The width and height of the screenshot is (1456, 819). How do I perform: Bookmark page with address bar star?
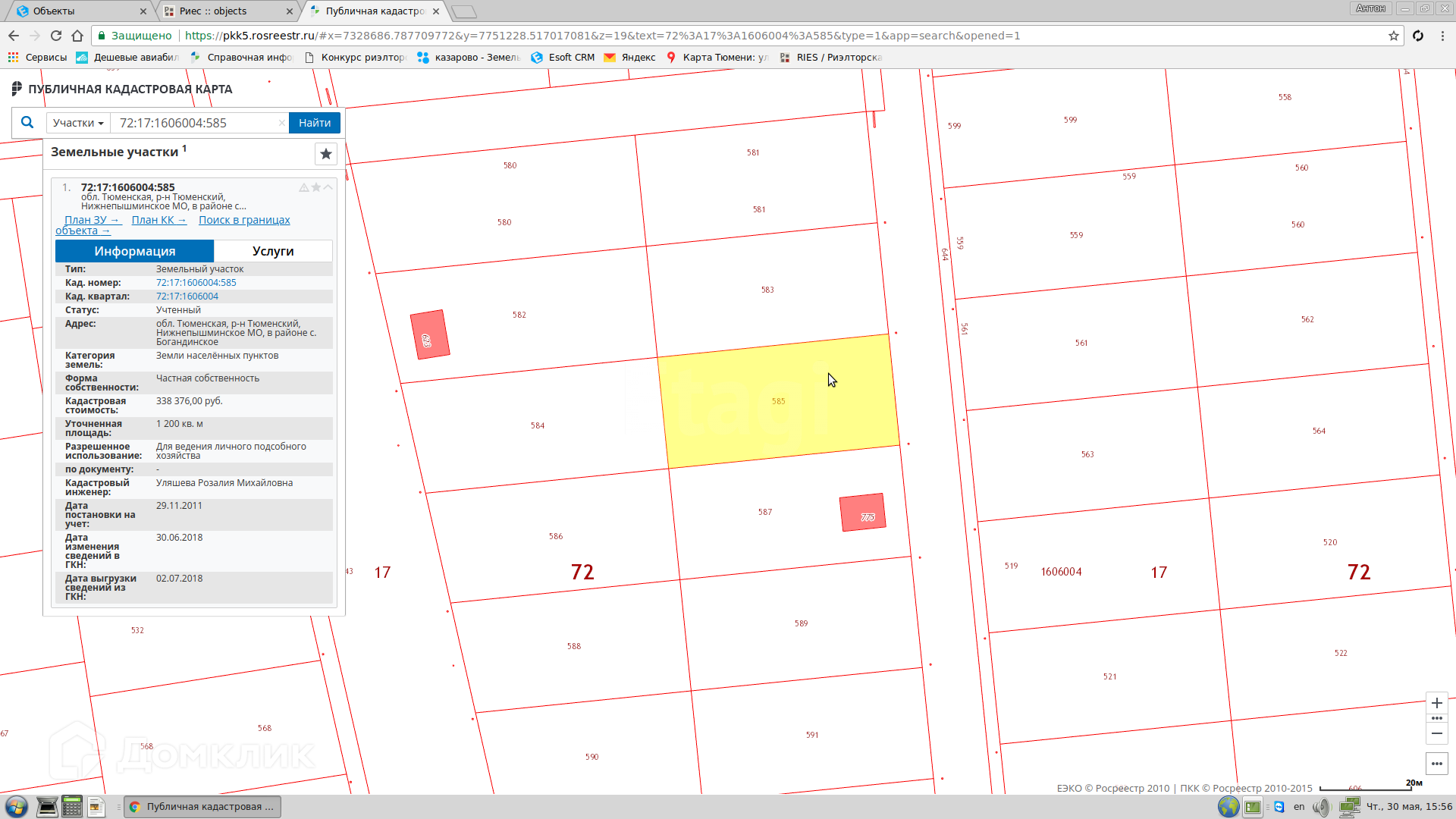point(1393,36)
